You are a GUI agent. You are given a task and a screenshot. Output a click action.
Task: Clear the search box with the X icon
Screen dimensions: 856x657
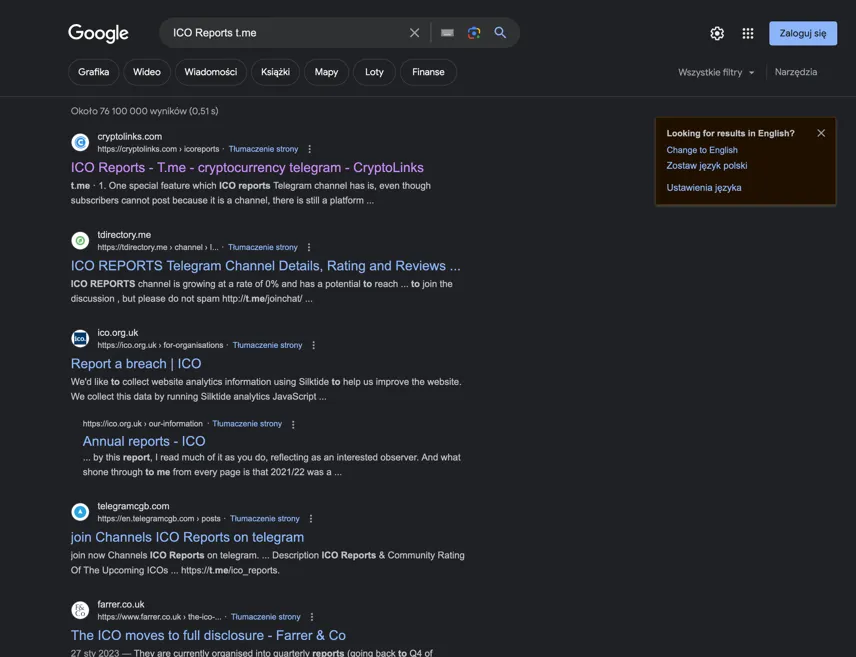tap(414, 33)
